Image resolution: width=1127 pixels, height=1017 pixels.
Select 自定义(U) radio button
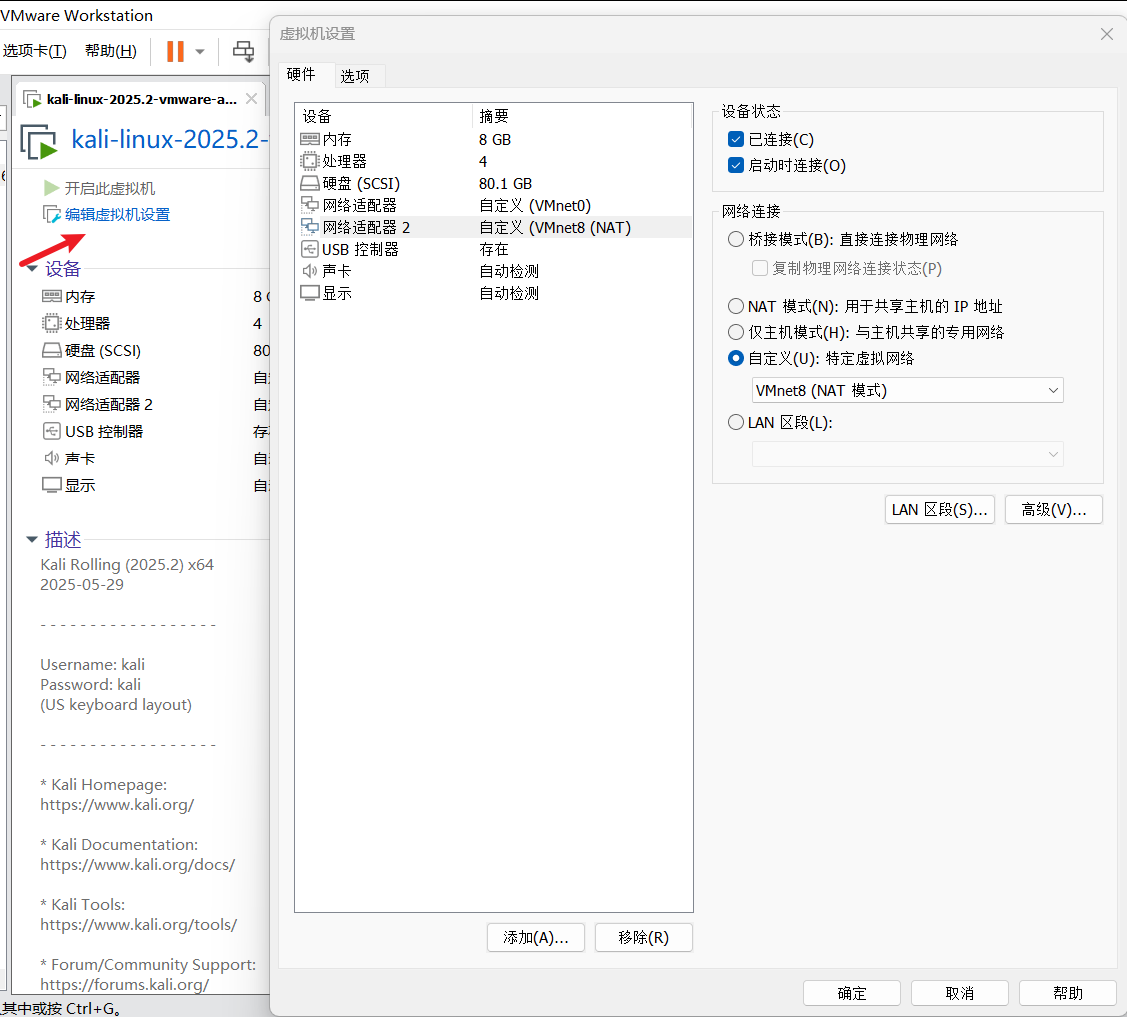(735, 358)
